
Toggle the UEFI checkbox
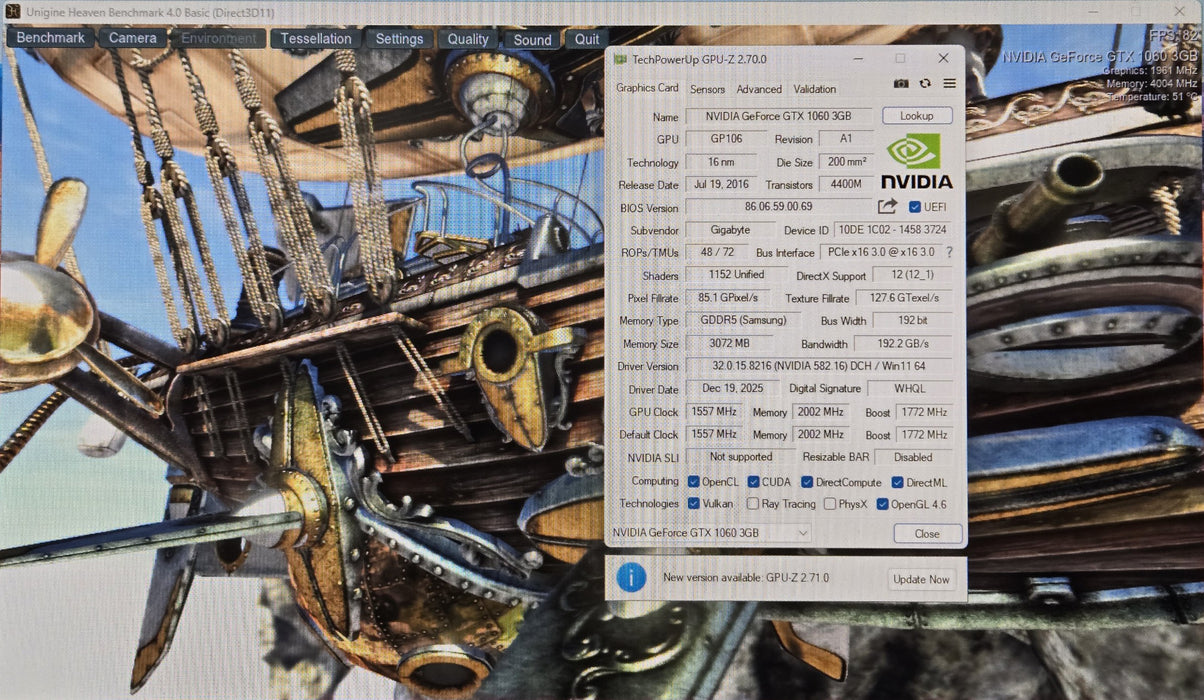pos(914,207)
